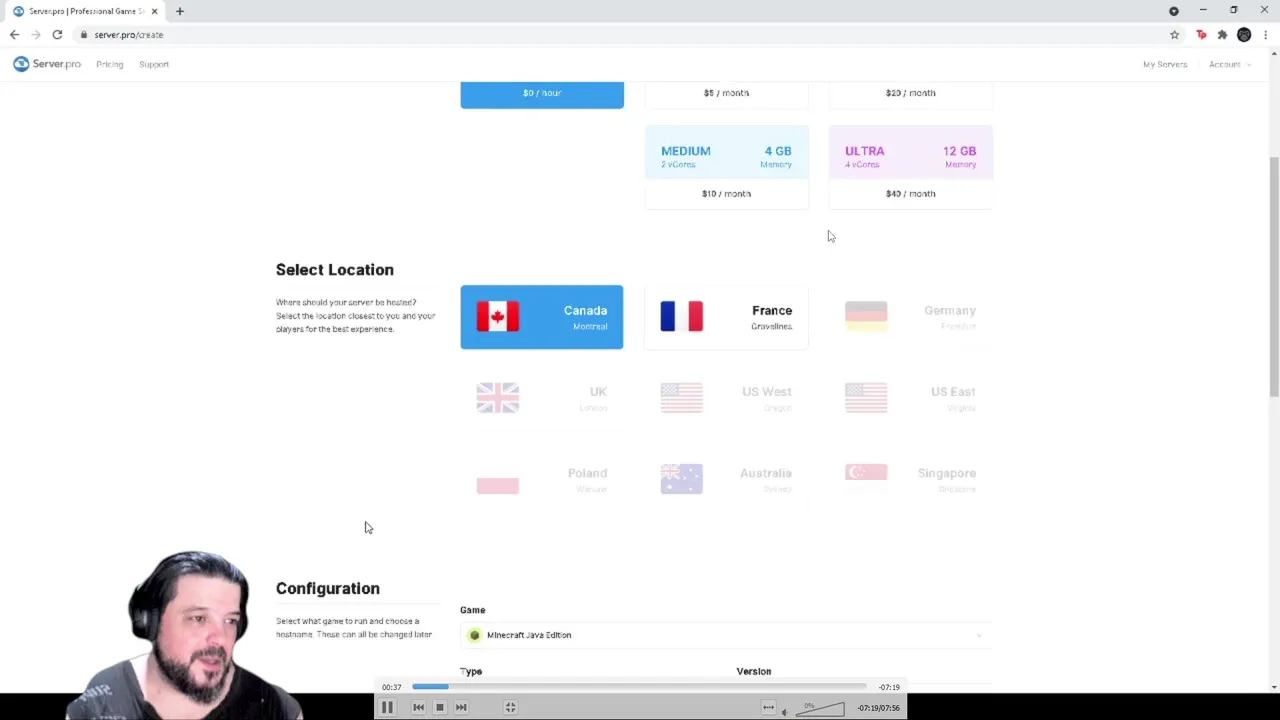The width and height of the screenshot is (1280, 720).
Task: Go to Server.pro home via logo
Action: pos(47,64)
